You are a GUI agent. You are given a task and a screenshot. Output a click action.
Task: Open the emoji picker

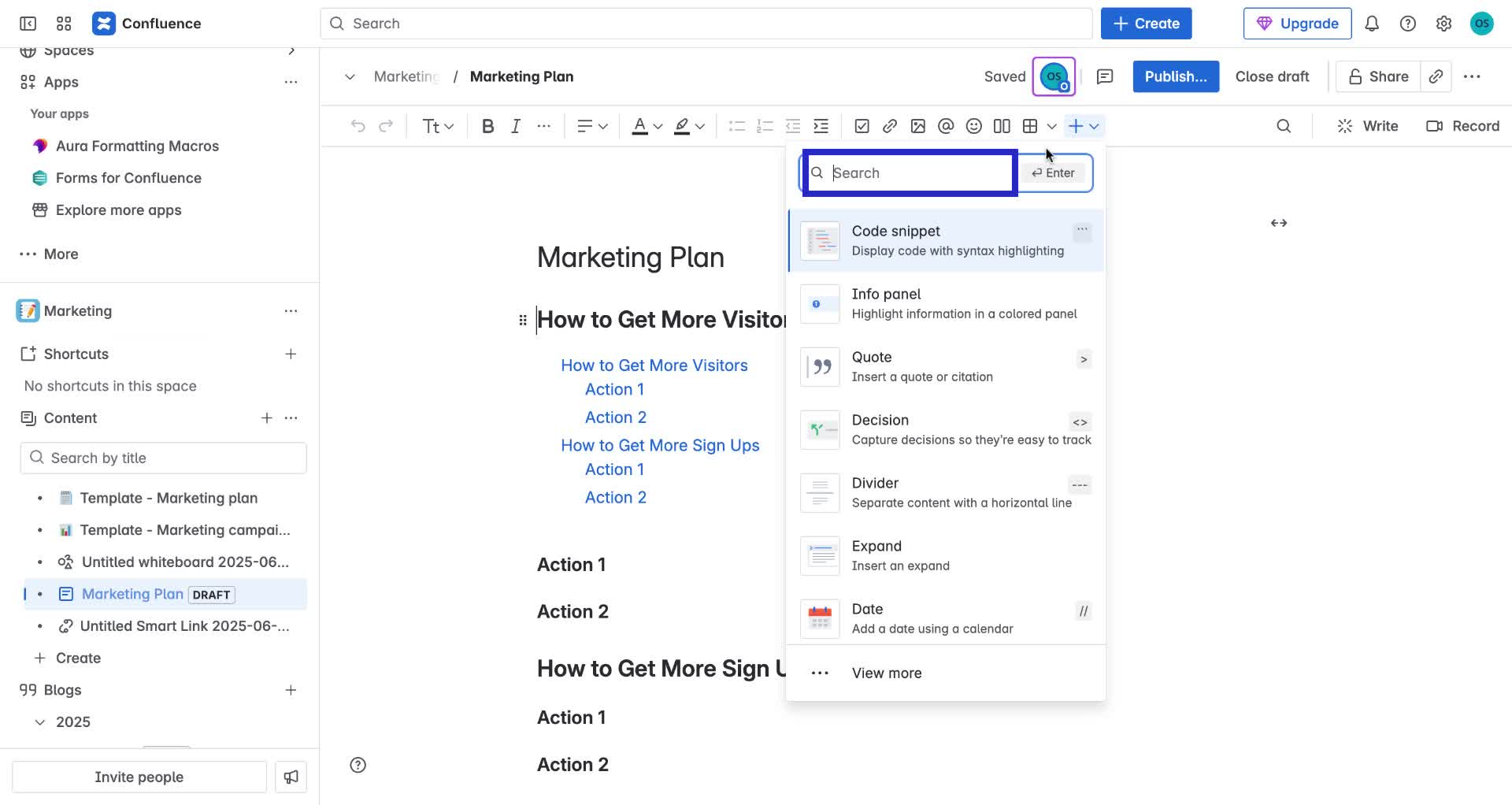click(973, 125)
